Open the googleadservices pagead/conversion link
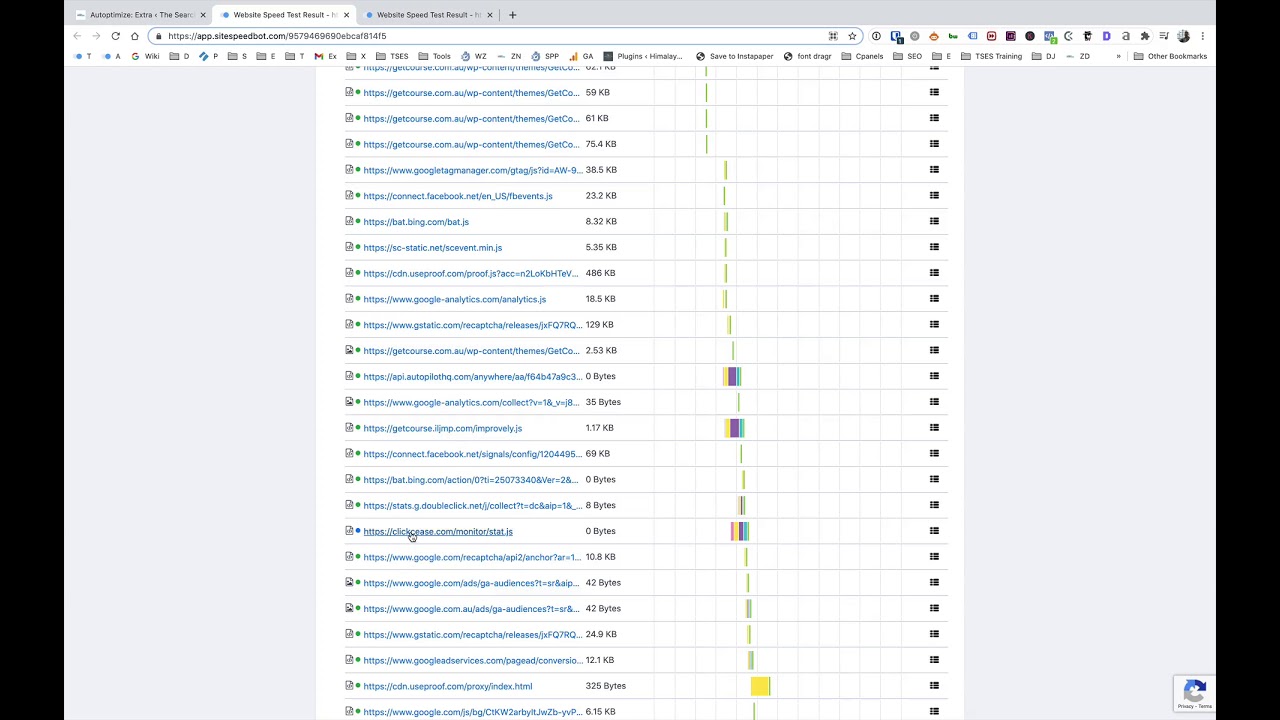Screen dimensions: 1280x720 (x=472, y=660)
